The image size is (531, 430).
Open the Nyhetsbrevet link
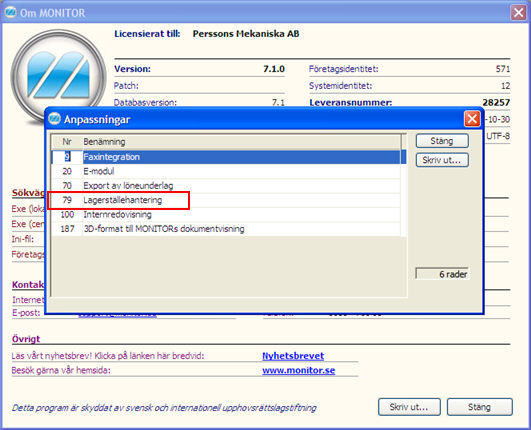[x=293, y=356]
